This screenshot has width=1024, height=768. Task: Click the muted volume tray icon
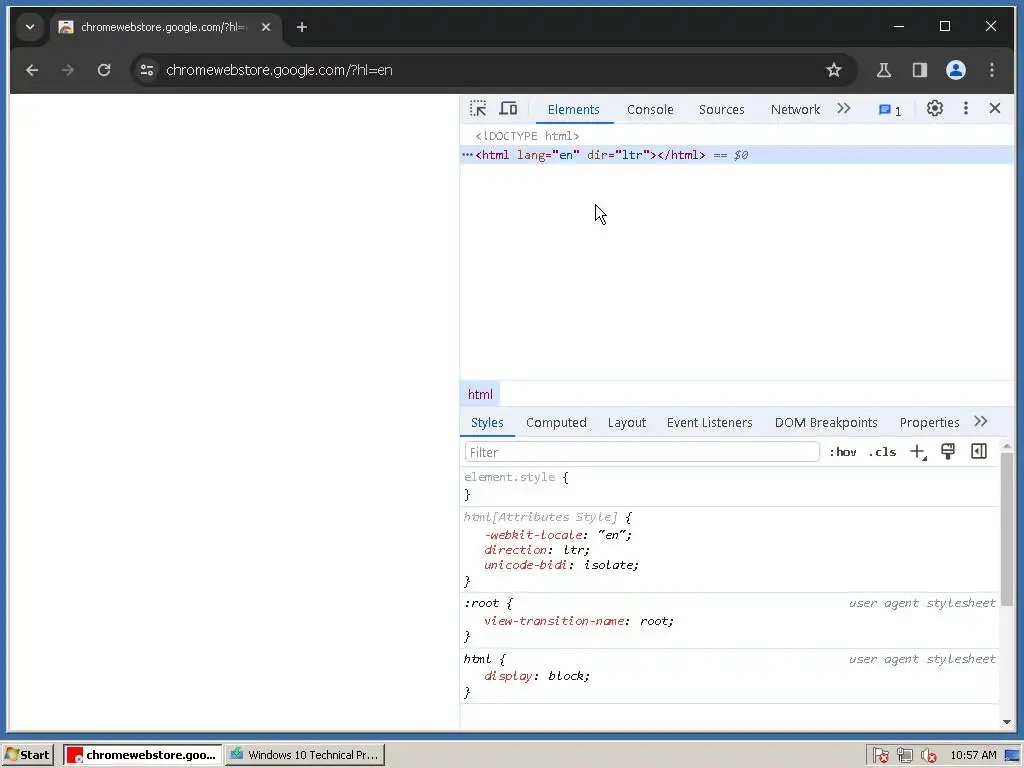(x=928, y=755)
